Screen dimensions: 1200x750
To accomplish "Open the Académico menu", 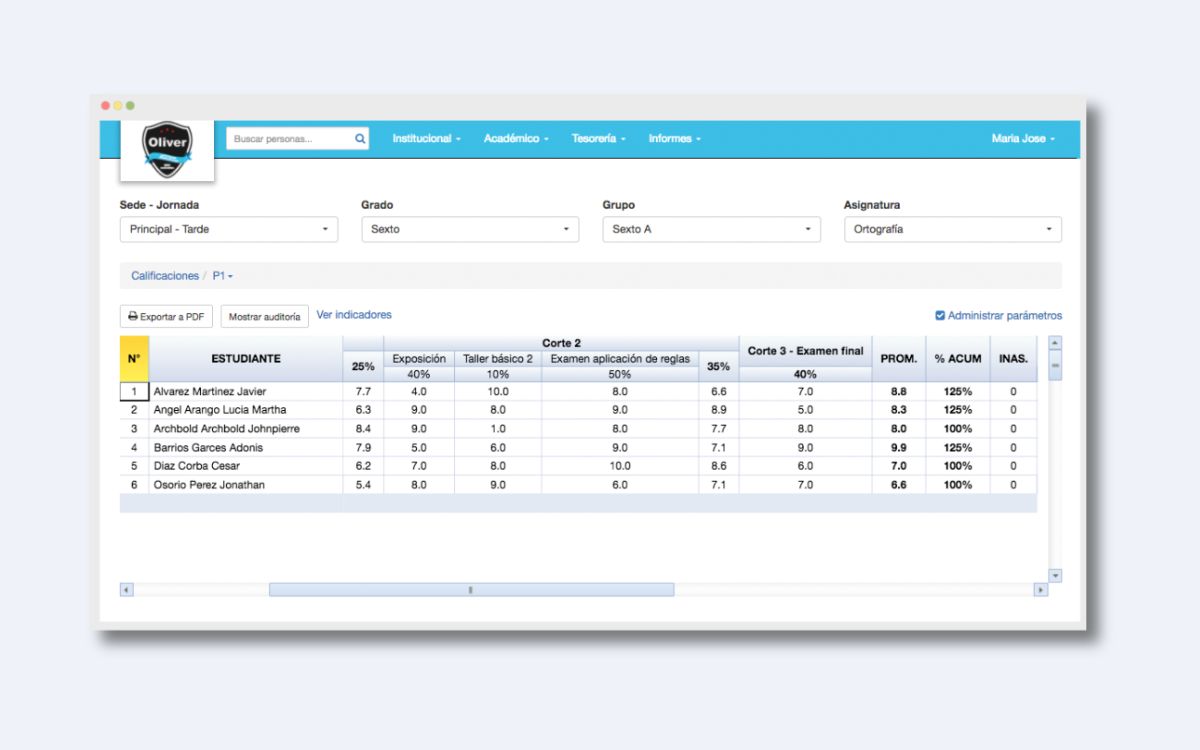I will click(x=516, y=139).
